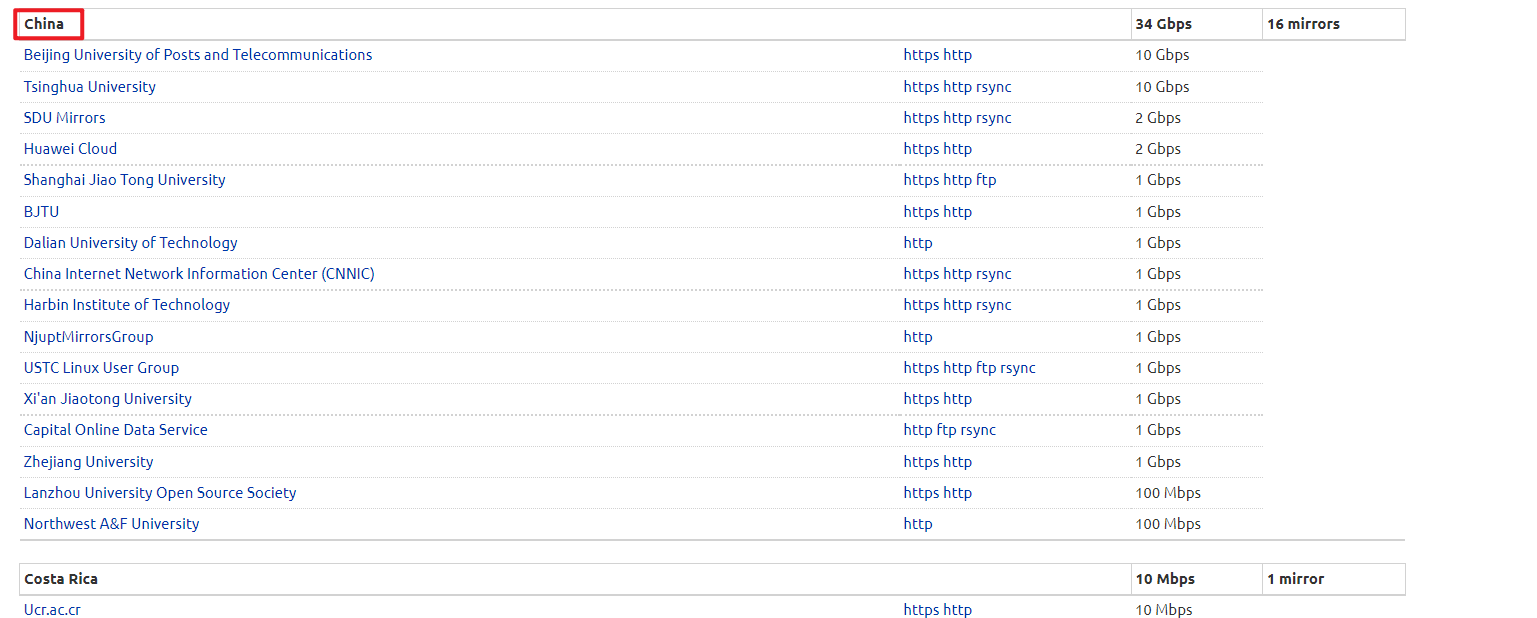Click USTC Linux User Group link
The height and width of the screenshot is (618, 1537).
click(x=102, y=368)
